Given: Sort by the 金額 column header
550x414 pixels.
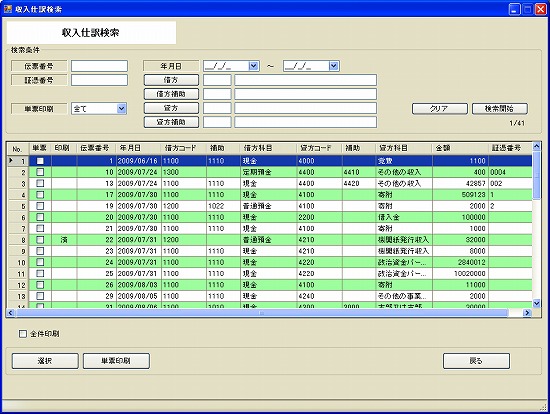Looking at the screenshot, I should click(x=460, y=148).
